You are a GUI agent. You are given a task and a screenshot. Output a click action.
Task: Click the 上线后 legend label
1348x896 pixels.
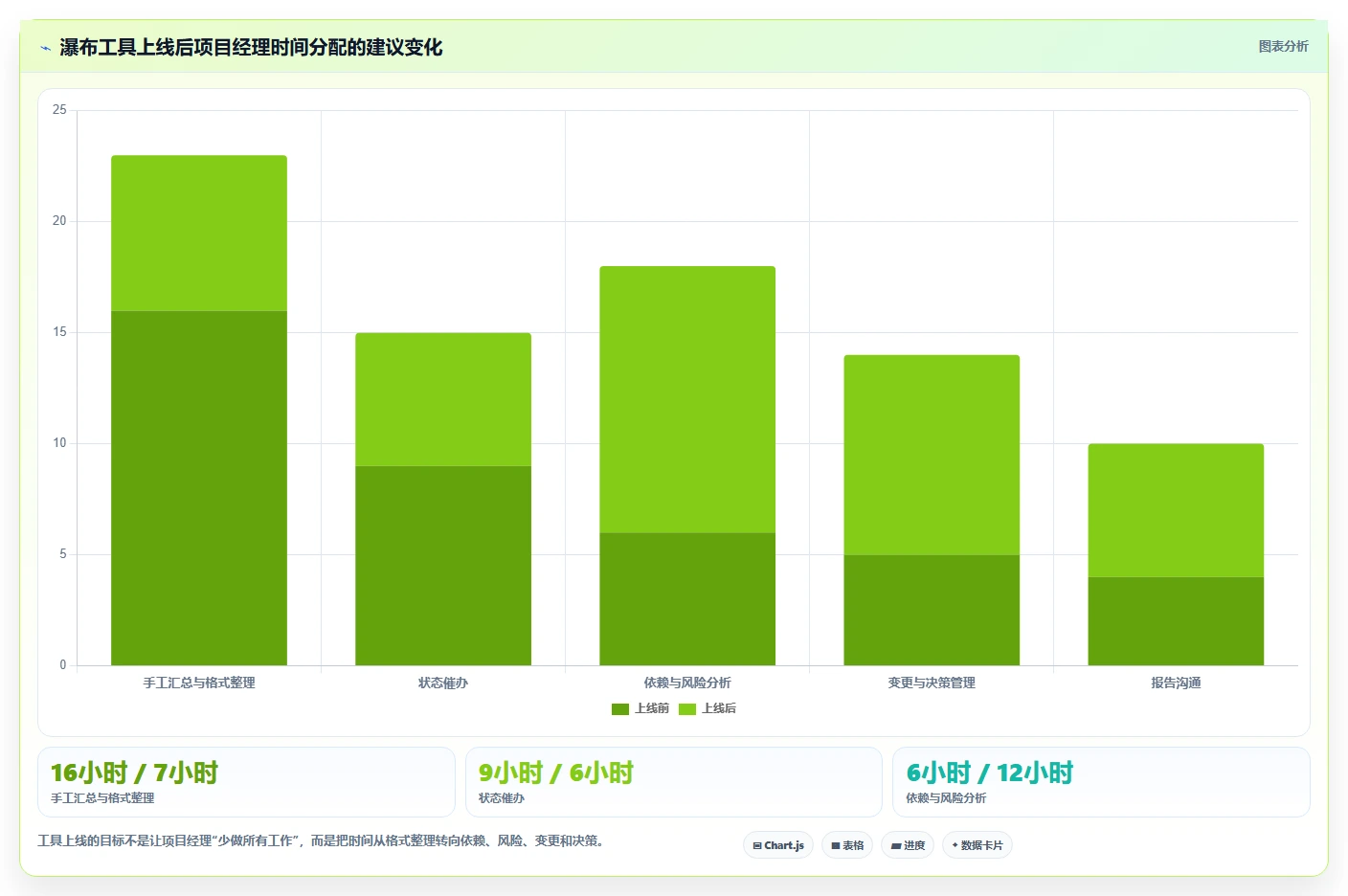719,708
